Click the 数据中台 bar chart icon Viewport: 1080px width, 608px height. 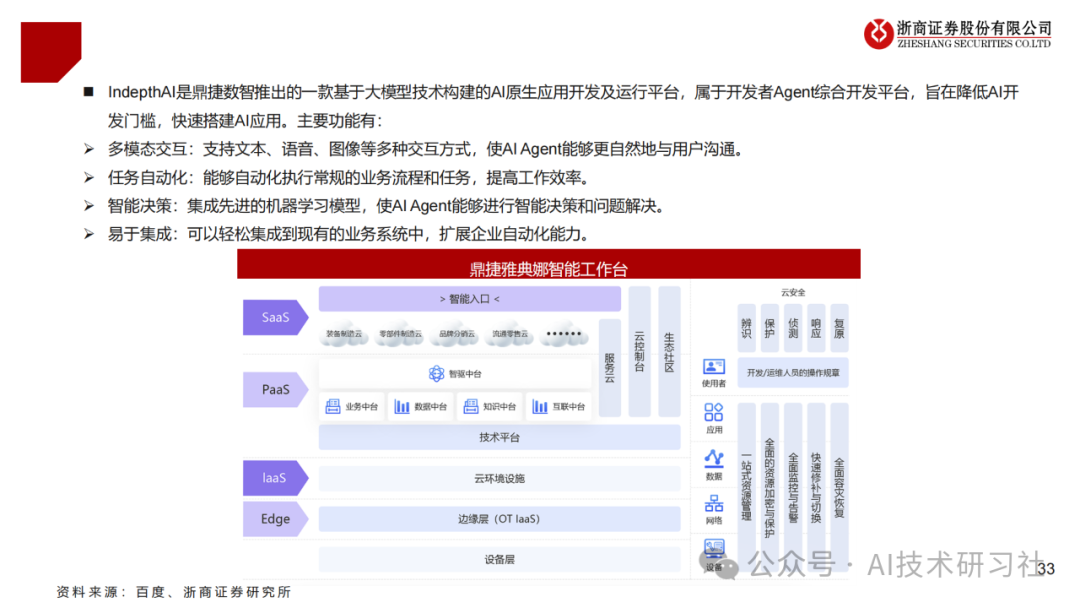402,406
